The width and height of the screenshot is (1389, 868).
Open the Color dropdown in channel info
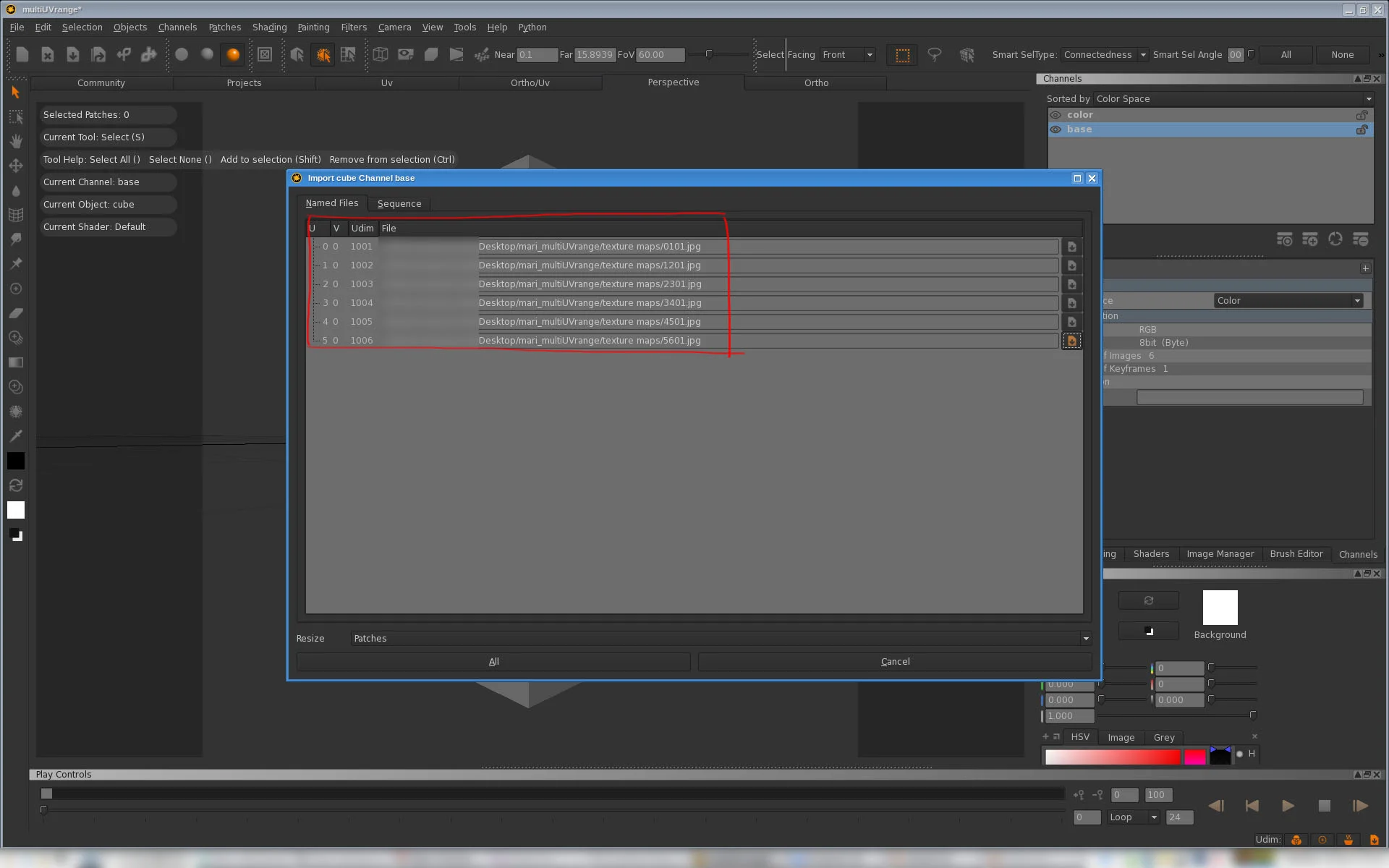point(1288,301)
